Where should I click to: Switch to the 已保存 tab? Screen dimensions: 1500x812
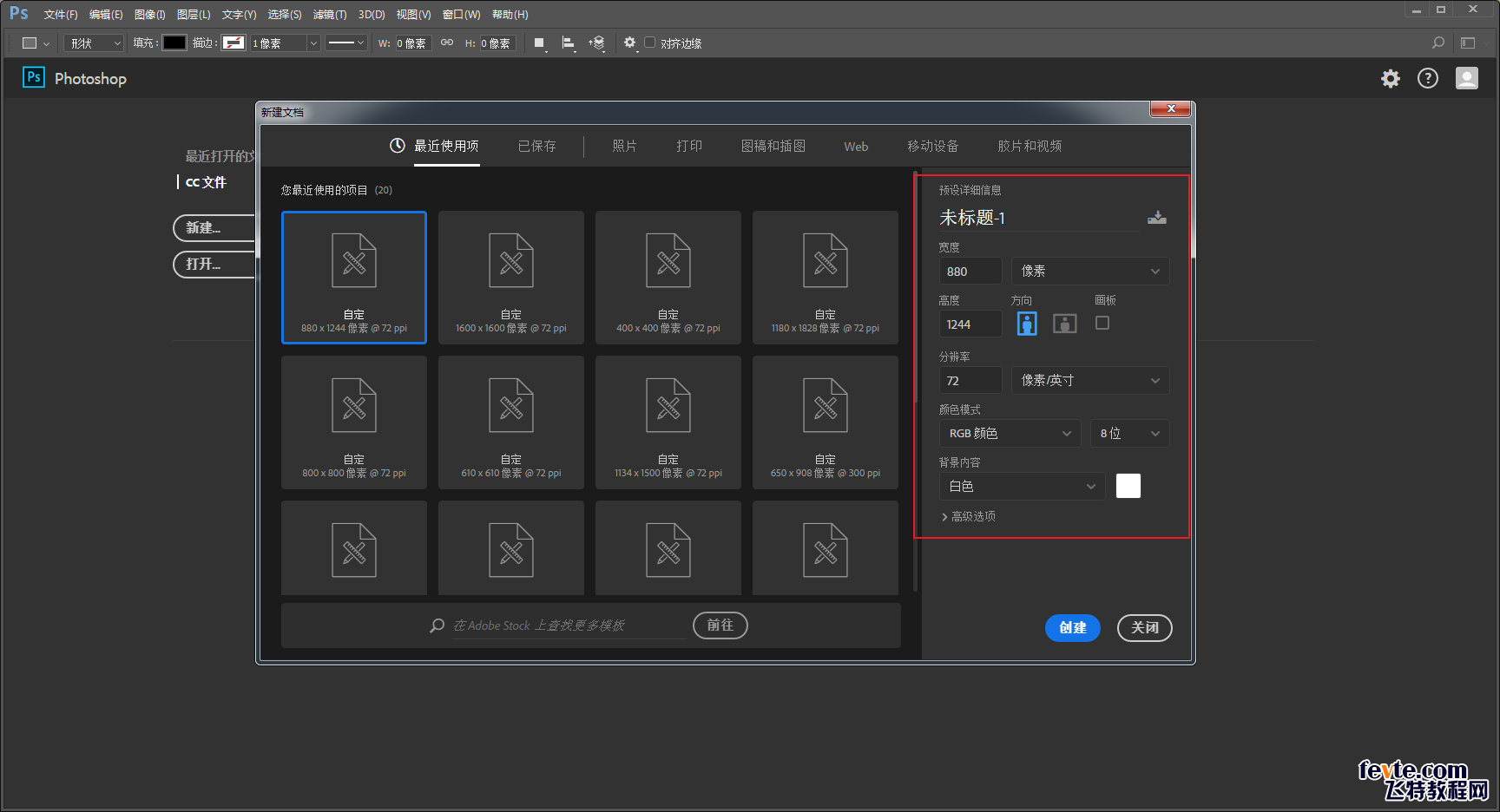[537, 146]
